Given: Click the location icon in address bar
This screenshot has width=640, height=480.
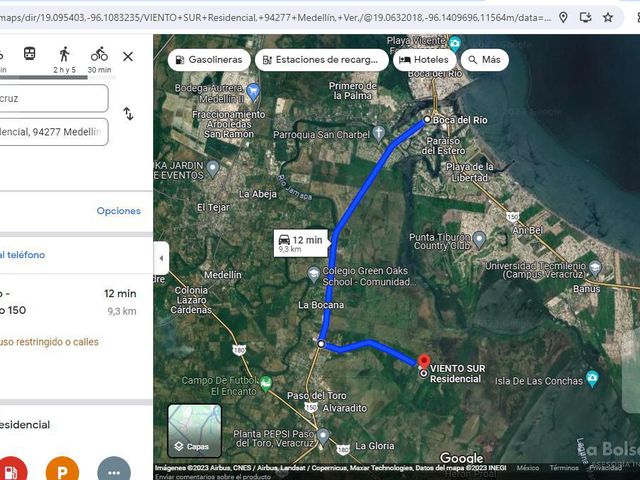Looking at the screenshot, I should point(563,17).
